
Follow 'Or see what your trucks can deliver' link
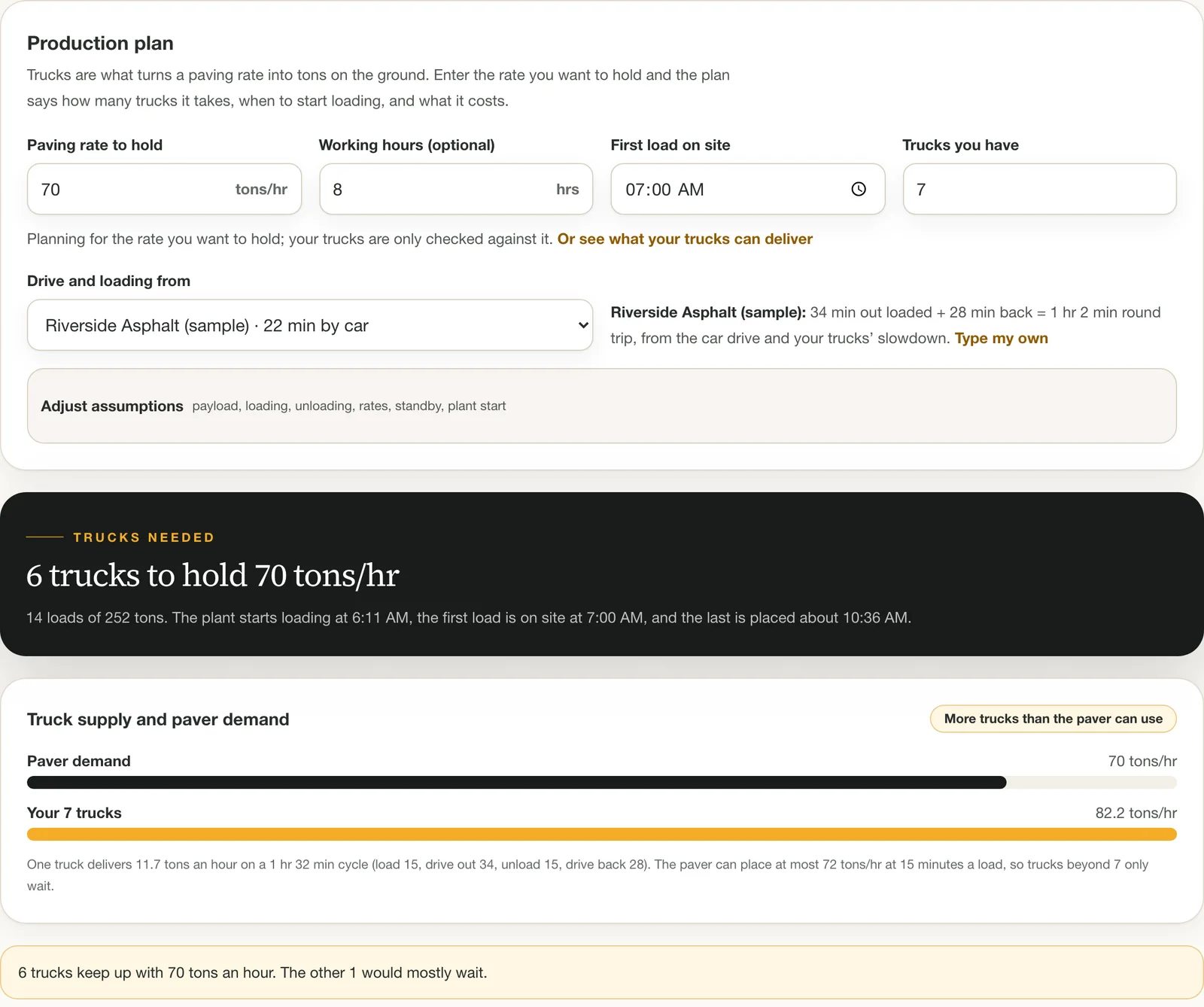pyautogui.click(x=685, y=239)
